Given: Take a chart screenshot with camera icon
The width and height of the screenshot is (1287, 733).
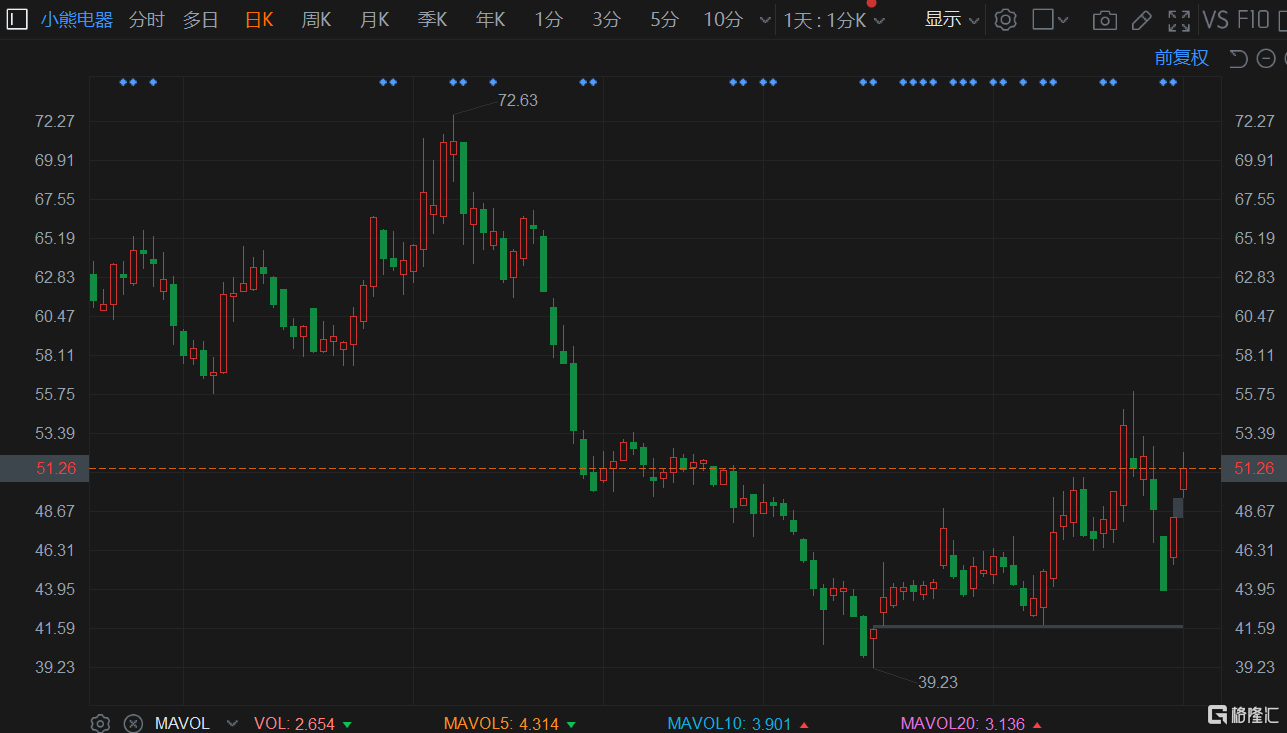Looking at the screenshot, I should tap(1104, 20).
